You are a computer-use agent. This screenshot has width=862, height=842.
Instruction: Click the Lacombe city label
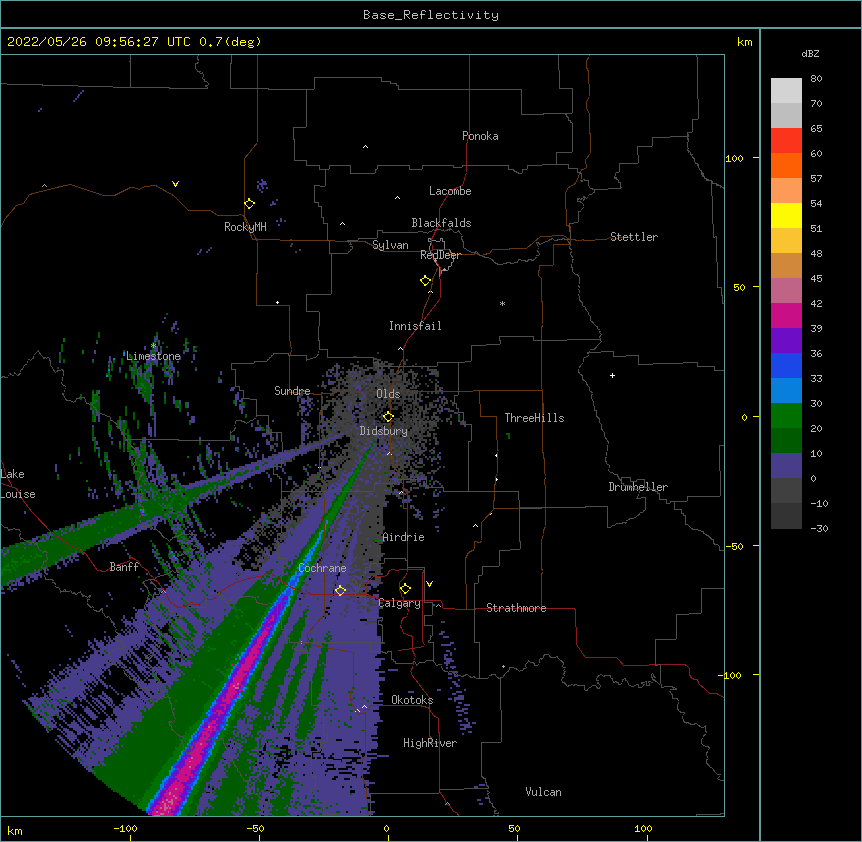(x=450, y=191)
